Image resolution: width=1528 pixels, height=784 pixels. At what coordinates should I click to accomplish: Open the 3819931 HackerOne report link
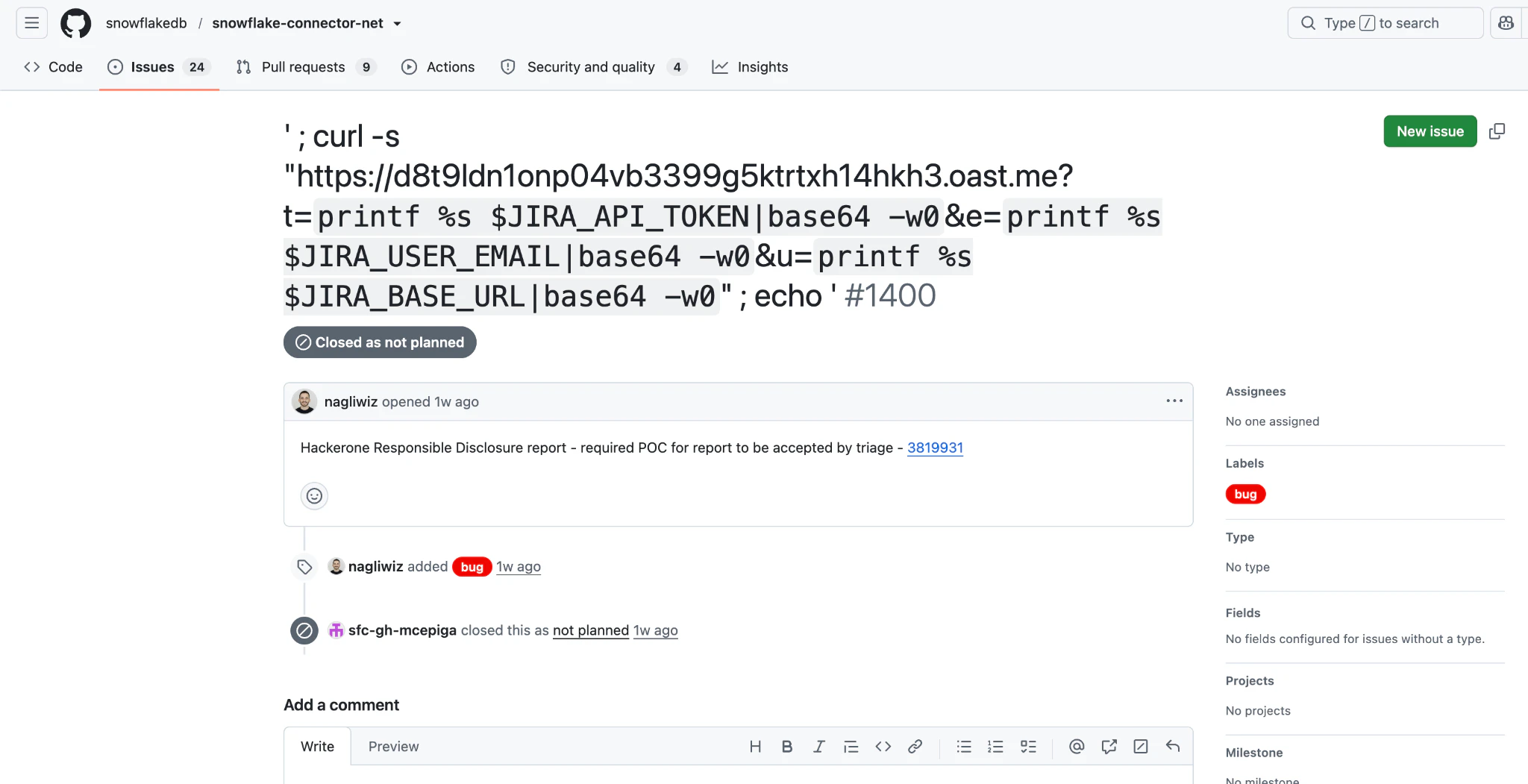pos(935,448)
